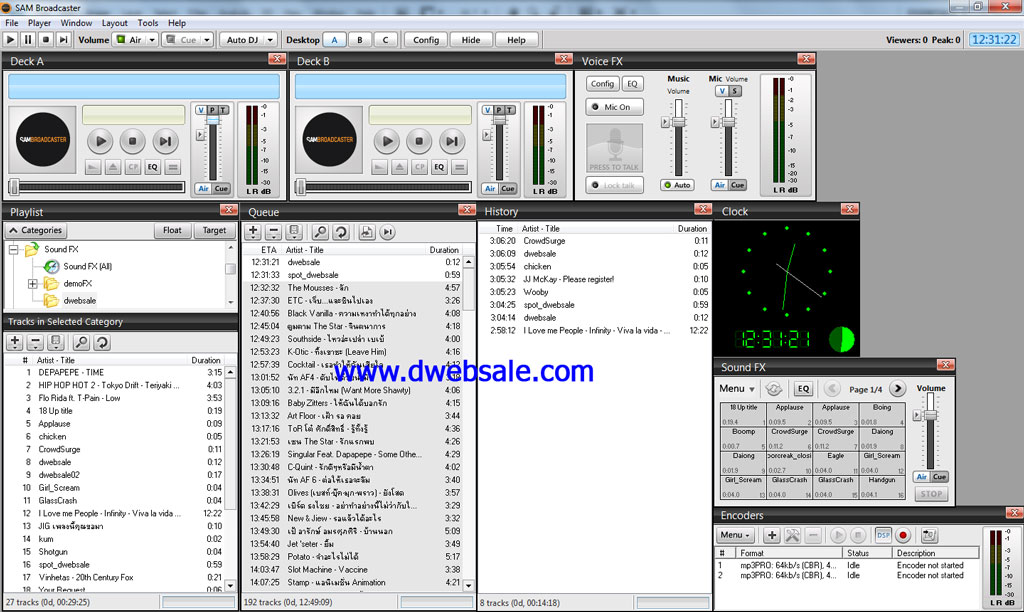Open Layout menu
Viewport: 1024px width, 612px height.
[x=115, y=23]
